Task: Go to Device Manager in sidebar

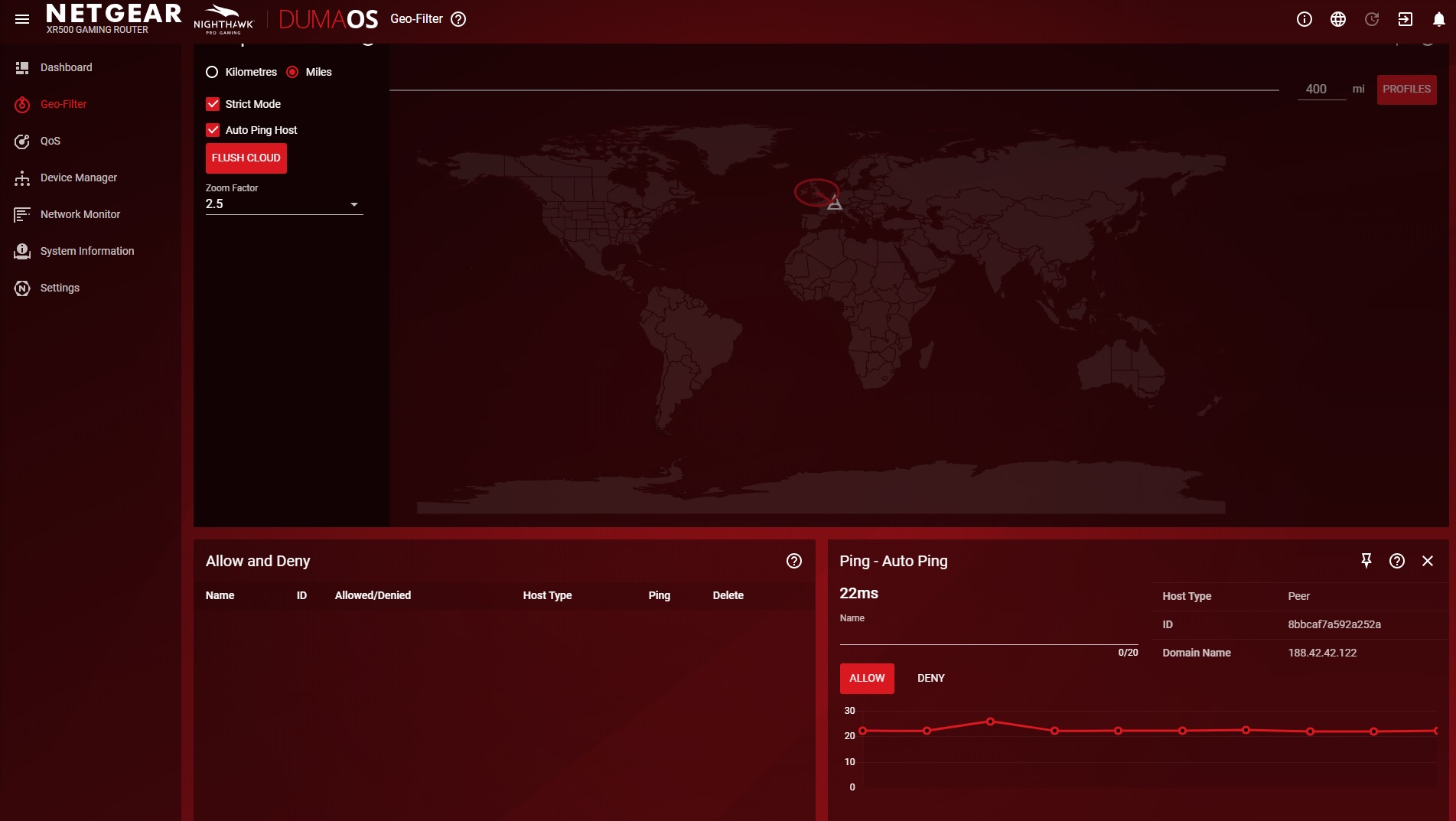Action: (x=78, y=178)
